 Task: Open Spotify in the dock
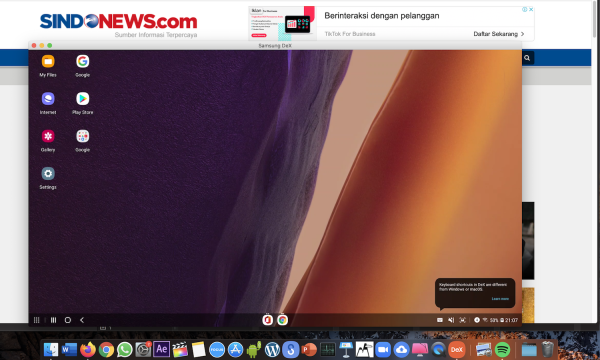click(502, 350)
